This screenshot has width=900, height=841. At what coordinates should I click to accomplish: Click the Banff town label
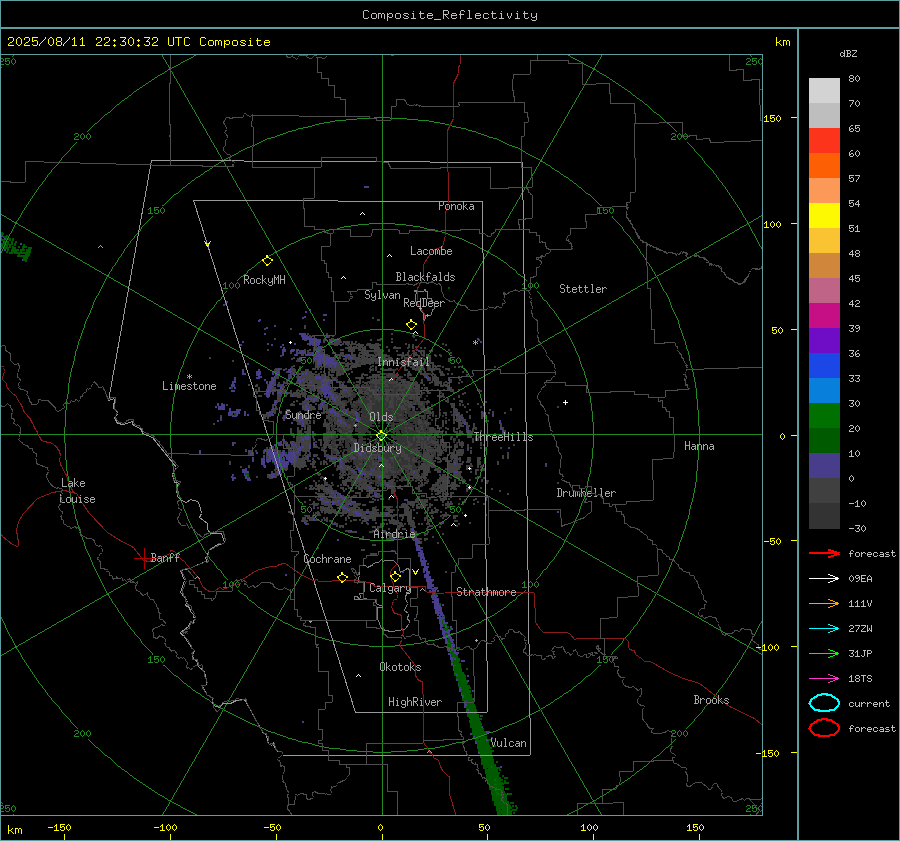pos(165,557)
